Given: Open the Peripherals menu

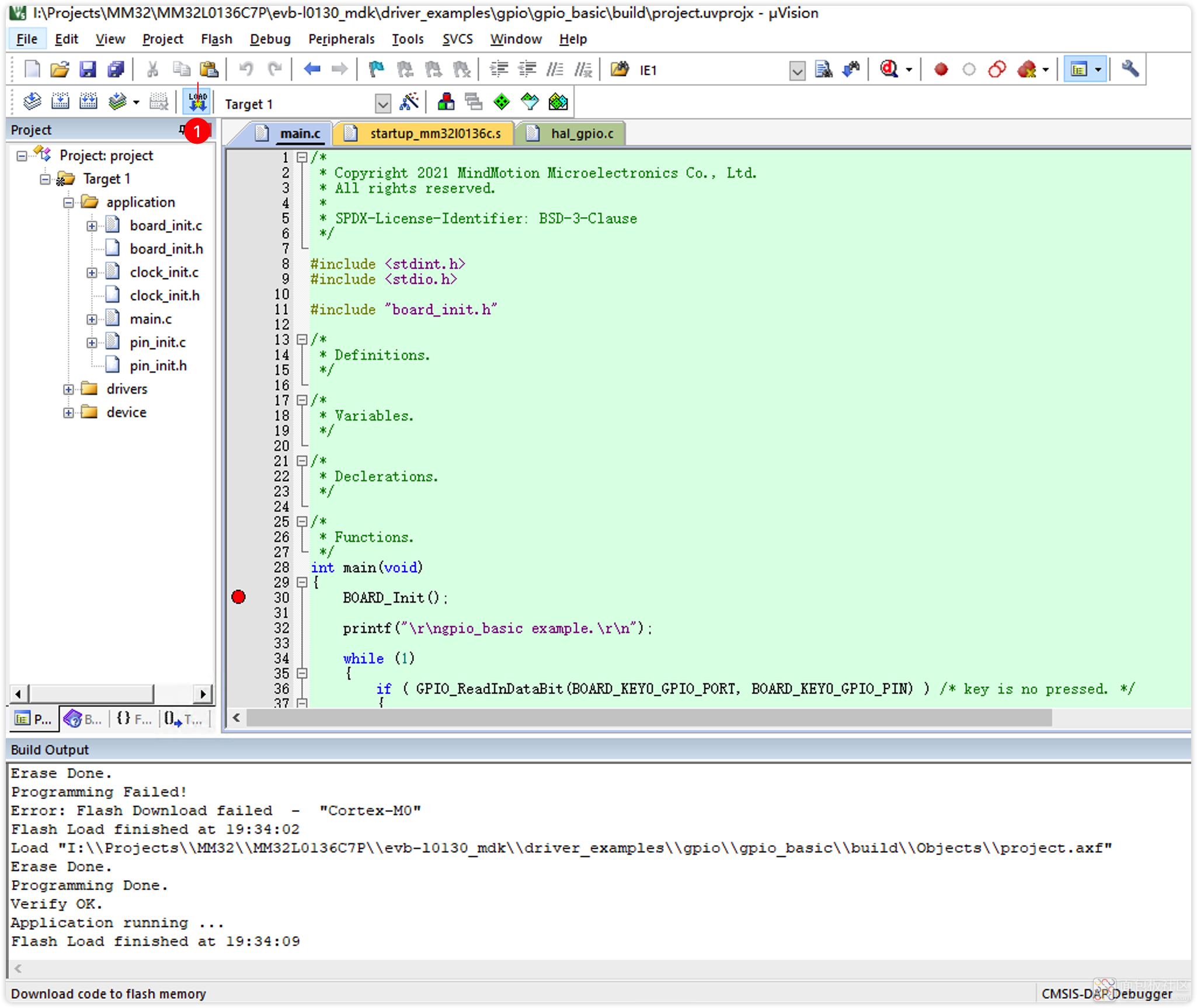Looking at the screenshot, I should click(x=342, y=39).
